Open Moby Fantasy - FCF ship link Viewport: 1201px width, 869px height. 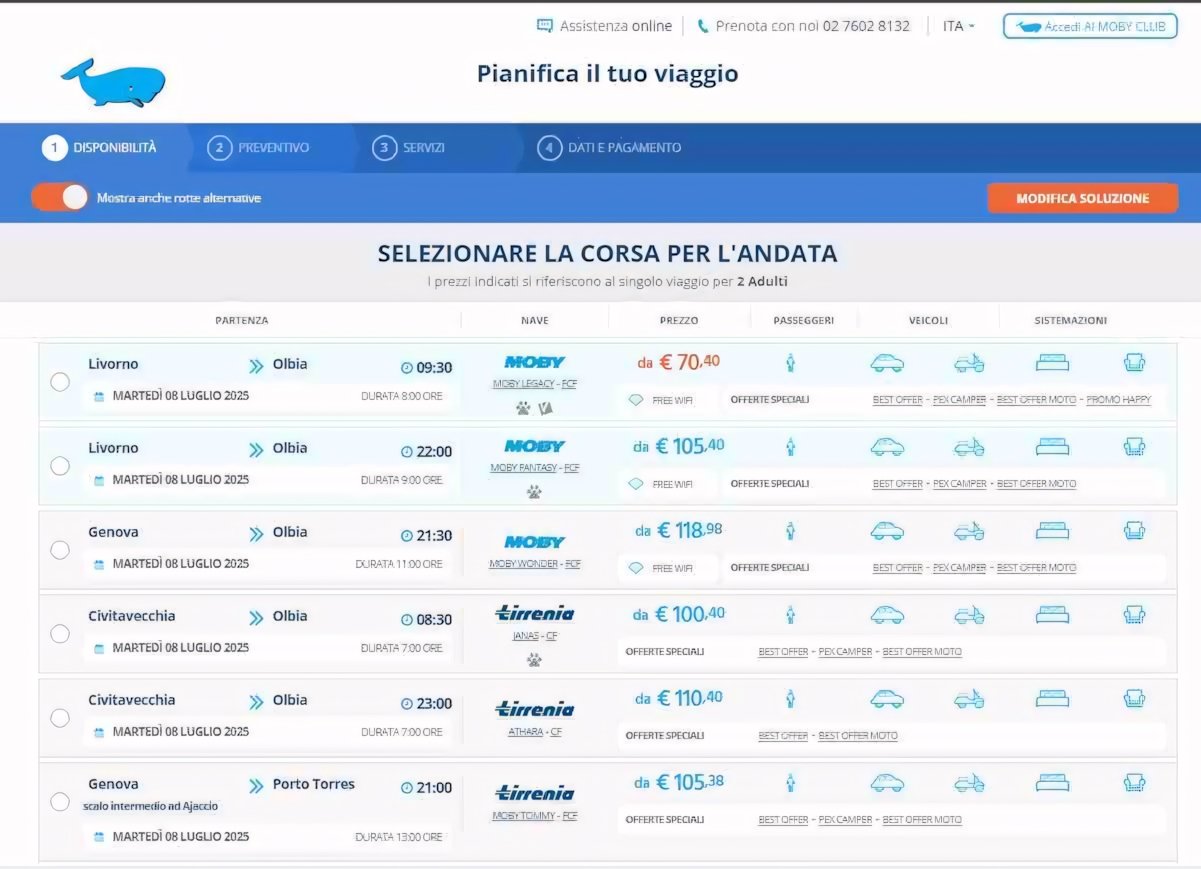pyautogui.click(x=535, y=468)
